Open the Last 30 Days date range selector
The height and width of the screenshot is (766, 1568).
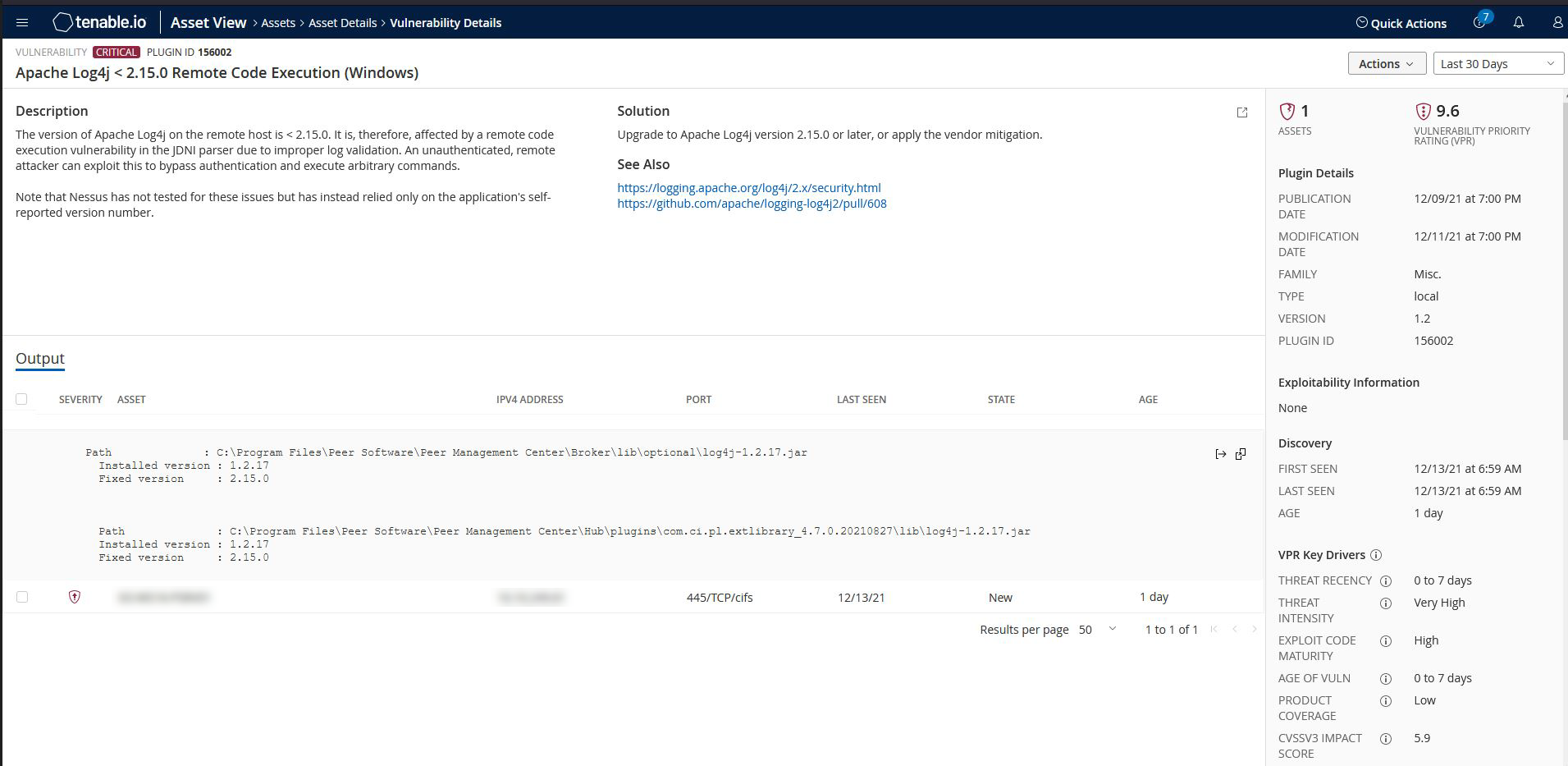1497,63
